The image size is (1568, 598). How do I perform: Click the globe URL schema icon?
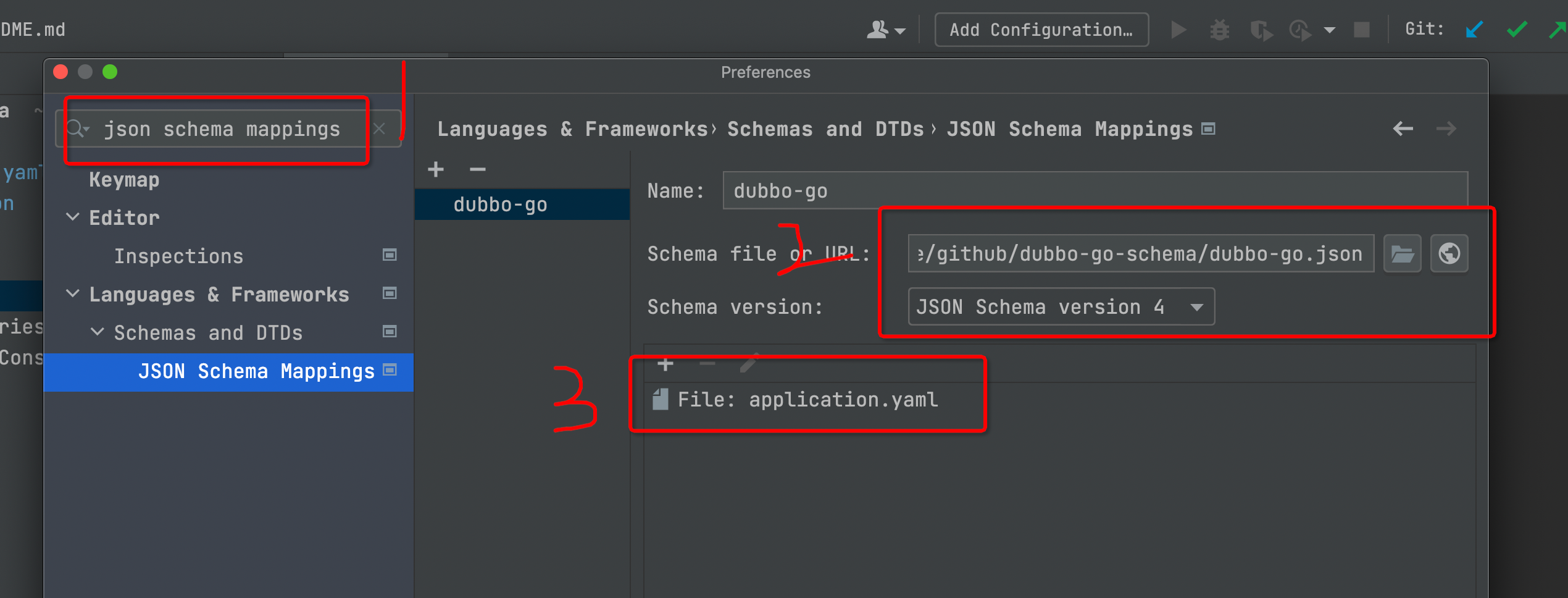click(1449, 253)
